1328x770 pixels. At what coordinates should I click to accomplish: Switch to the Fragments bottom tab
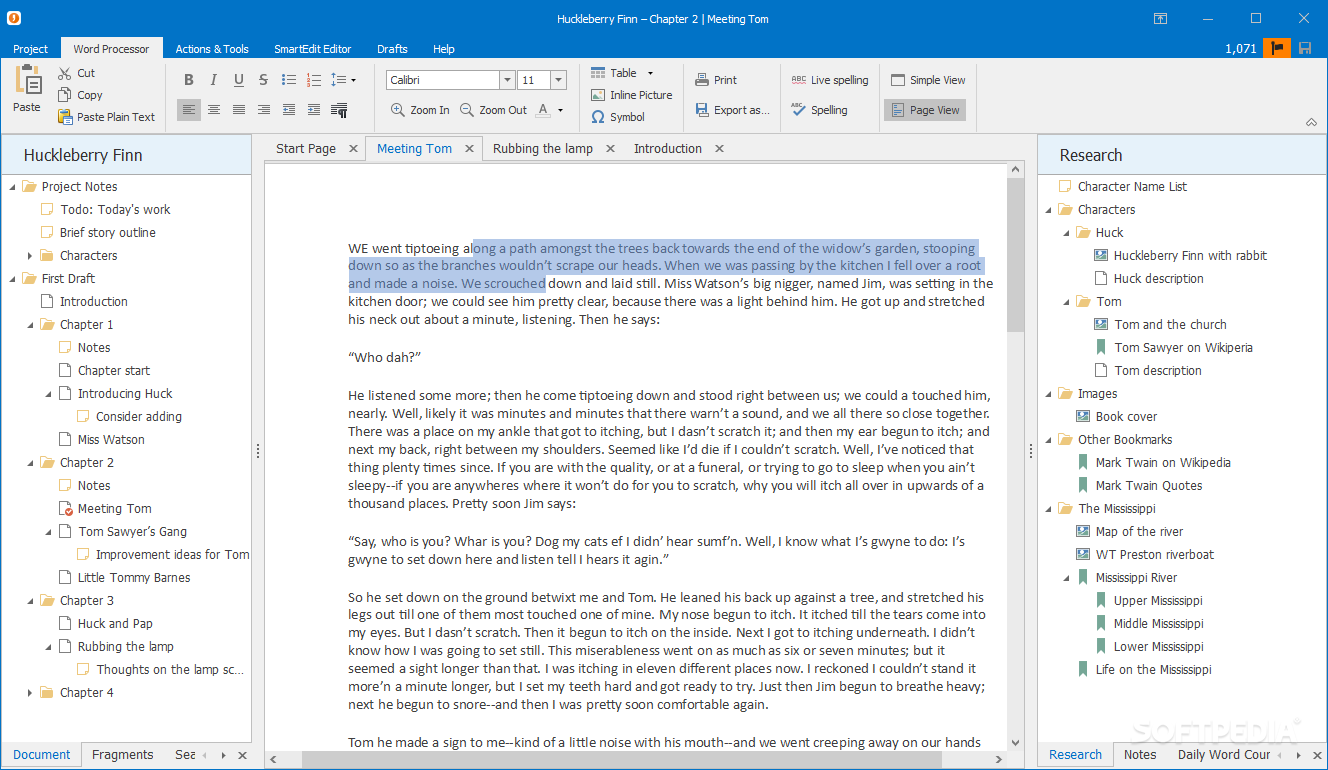pos(122,755)
